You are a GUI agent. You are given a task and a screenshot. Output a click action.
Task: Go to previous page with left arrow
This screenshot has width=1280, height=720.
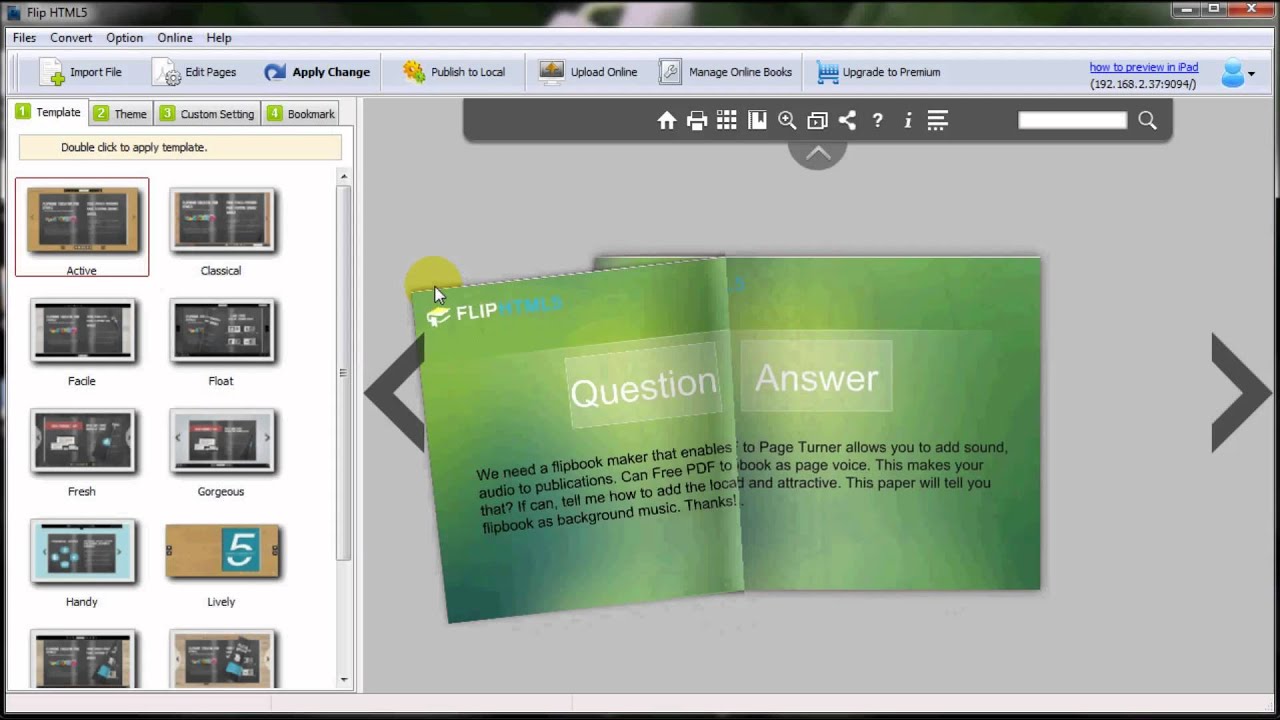click(394, 392)
